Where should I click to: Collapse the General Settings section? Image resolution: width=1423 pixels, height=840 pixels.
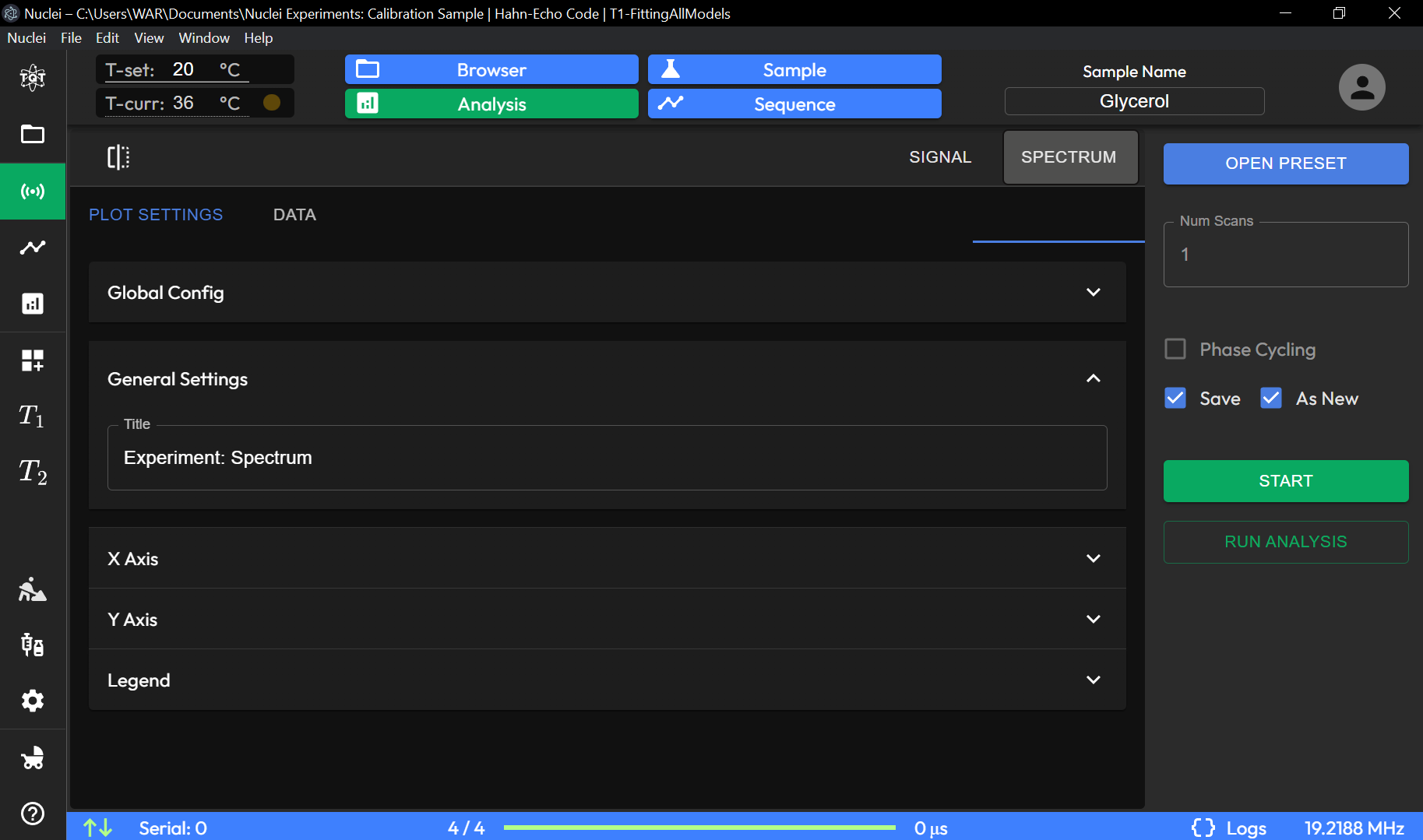tap(608, 378)
